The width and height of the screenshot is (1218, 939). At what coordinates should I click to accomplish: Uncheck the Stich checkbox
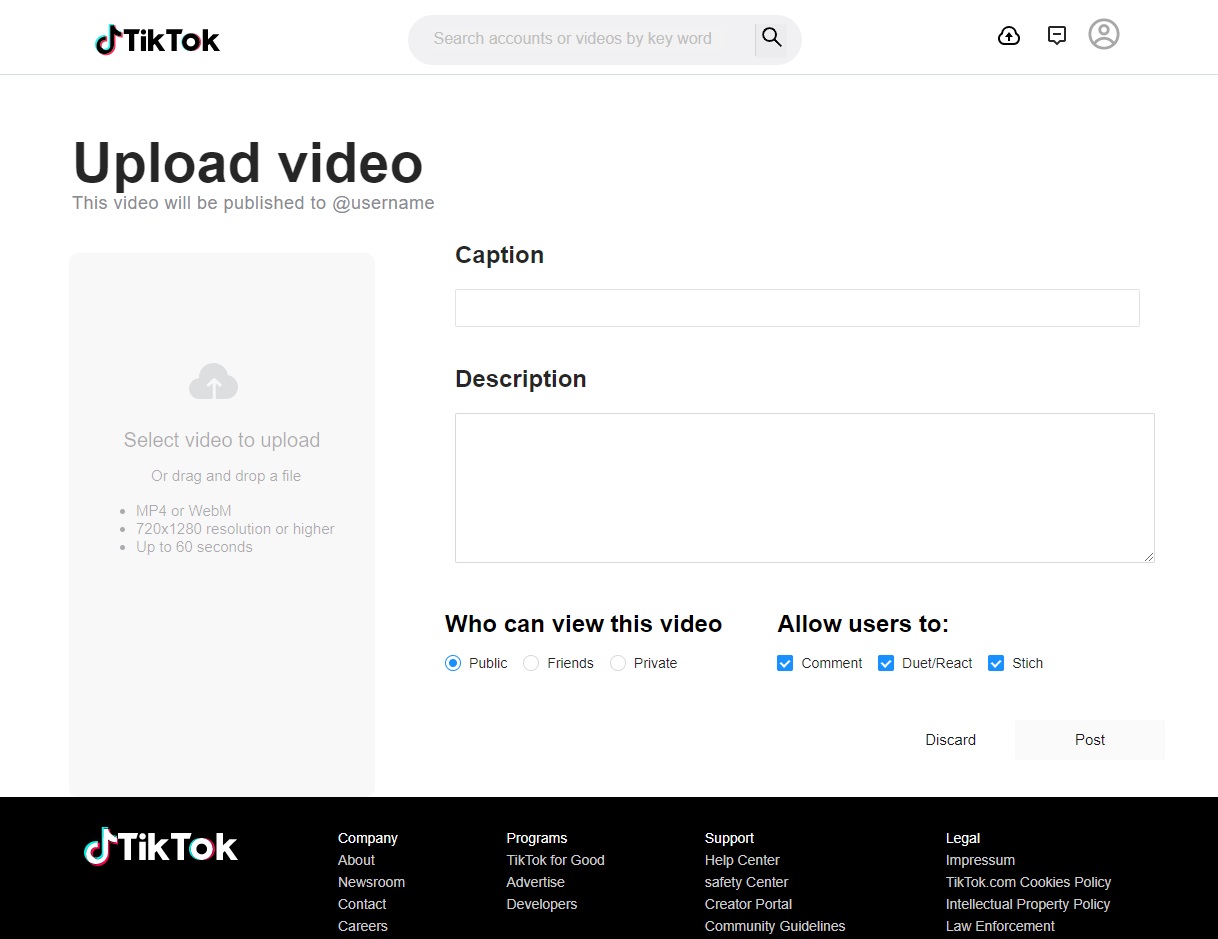996,663
